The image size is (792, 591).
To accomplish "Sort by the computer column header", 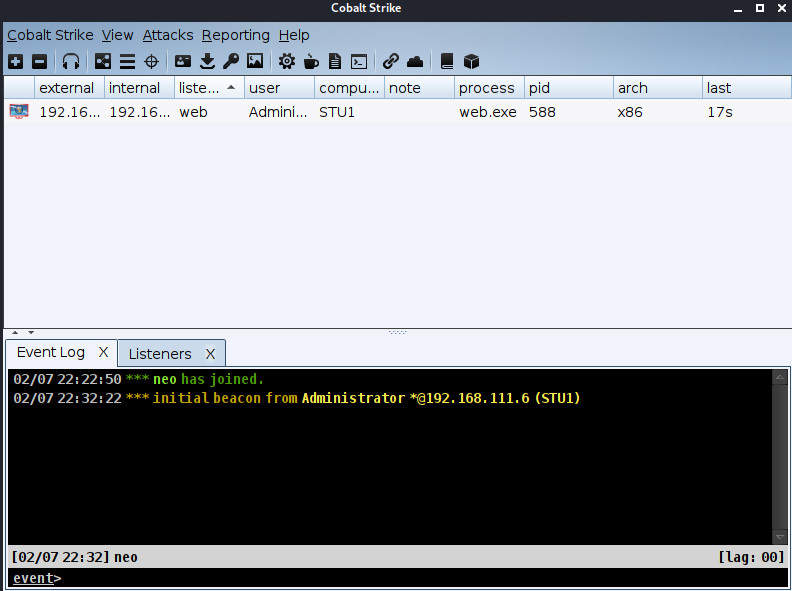I will (350, 88).
